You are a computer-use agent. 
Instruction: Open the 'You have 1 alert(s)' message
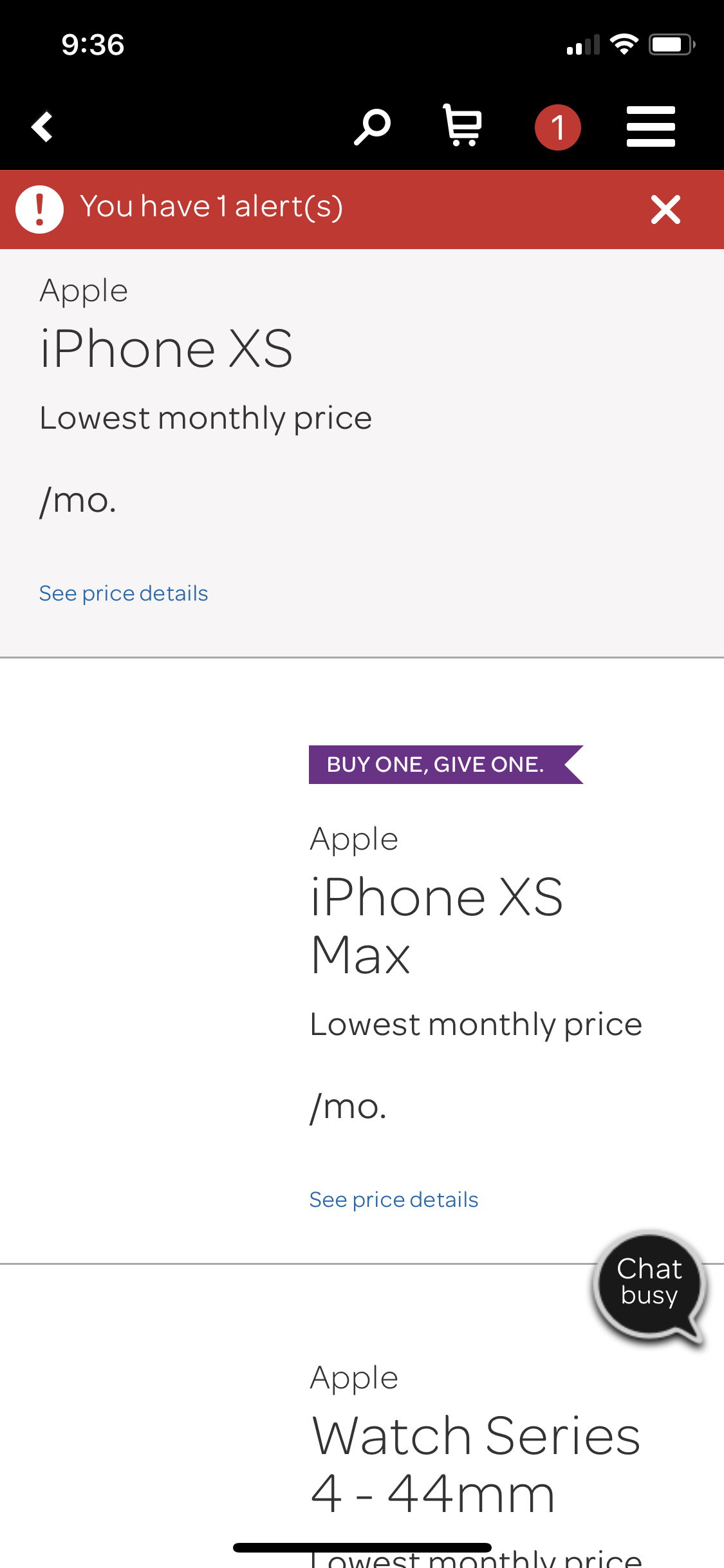(211, 207)
